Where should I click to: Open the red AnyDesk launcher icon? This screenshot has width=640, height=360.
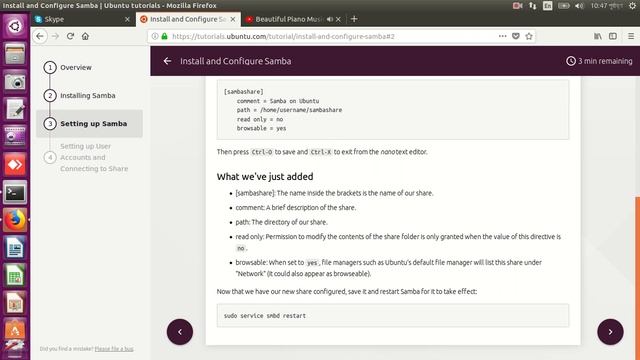pos(15,164)
